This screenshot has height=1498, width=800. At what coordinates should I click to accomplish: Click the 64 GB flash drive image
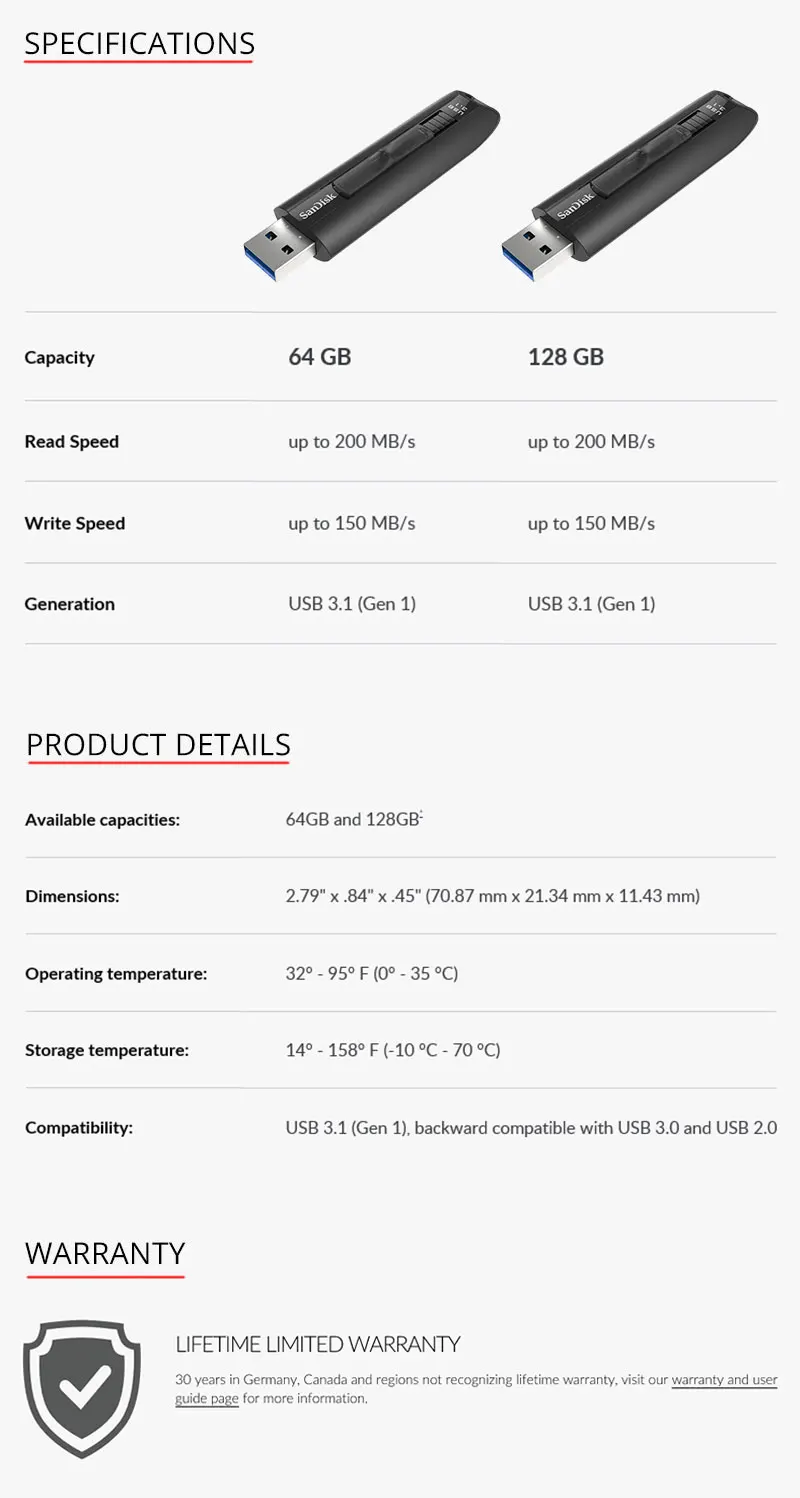373,185
